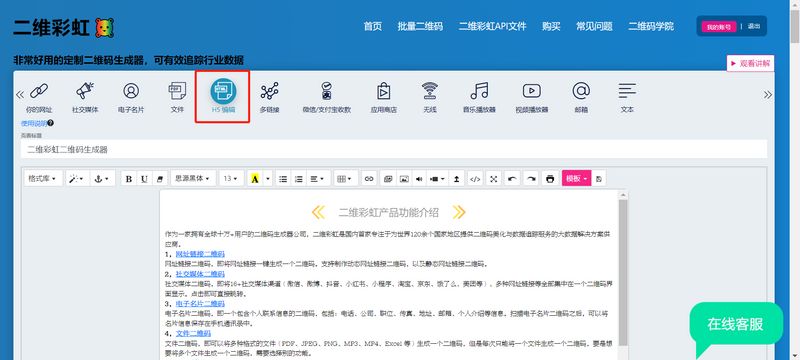Toggle bold formatting in editor

tap(129, 178)
